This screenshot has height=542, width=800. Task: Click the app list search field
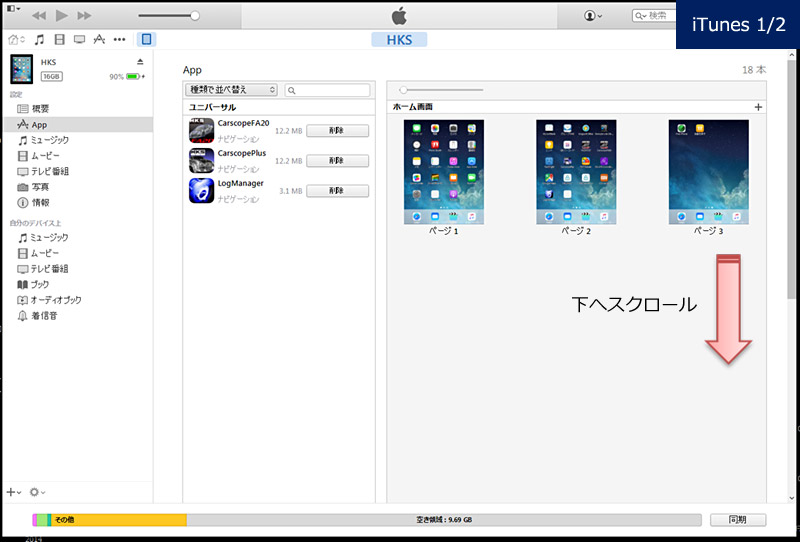[328, 90]
